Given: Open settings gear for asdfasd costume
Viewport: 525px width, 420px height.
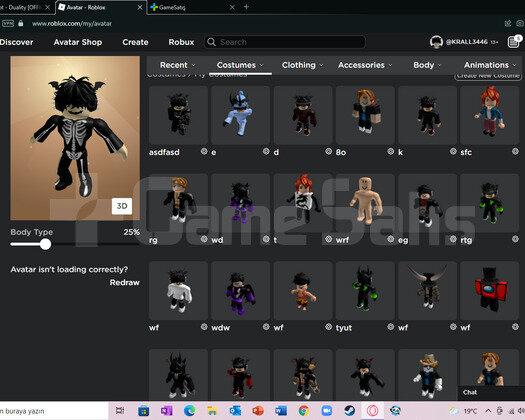Looking at the screenshot, I should pos(204,151).
